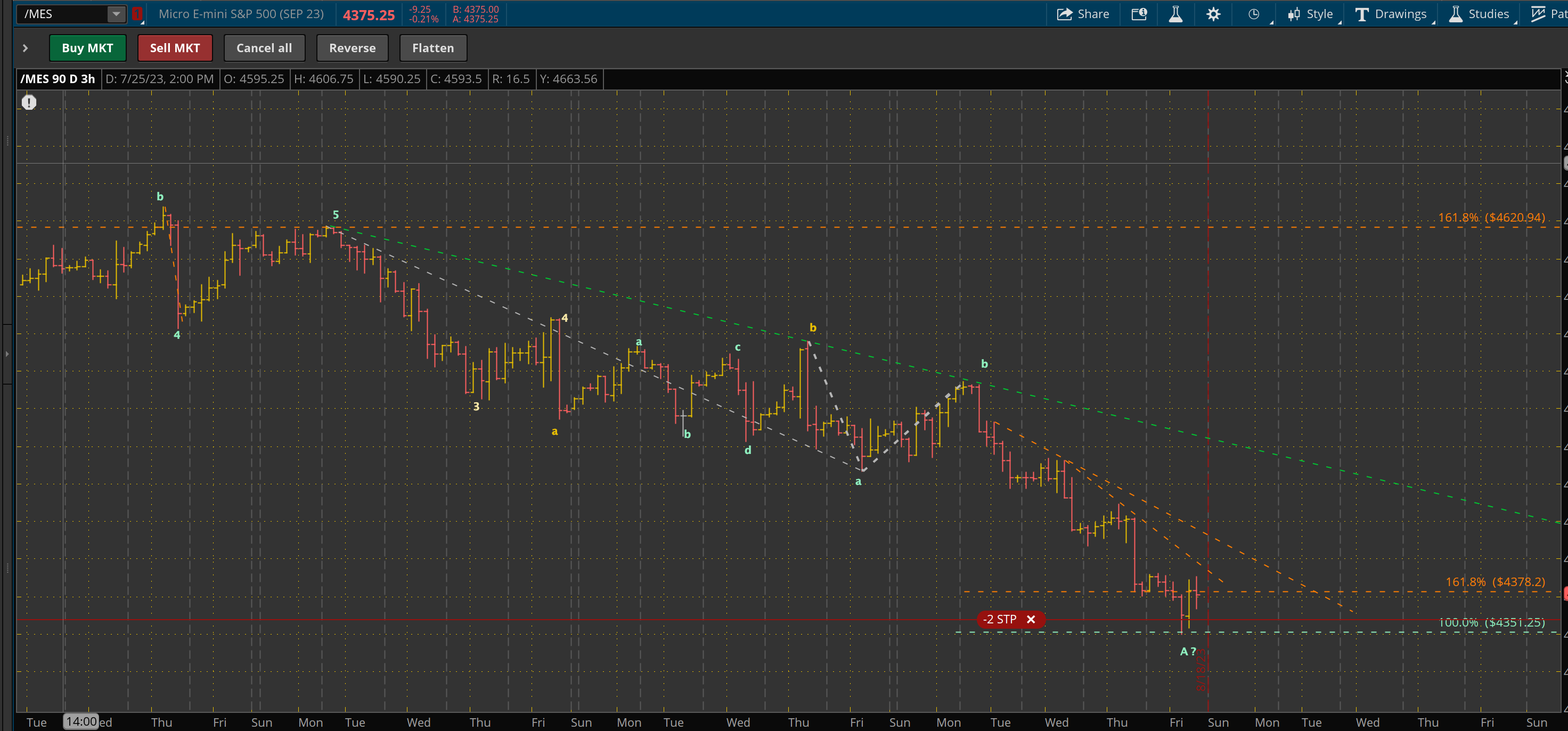Select the wave '3' label on chart

point(476,407)
